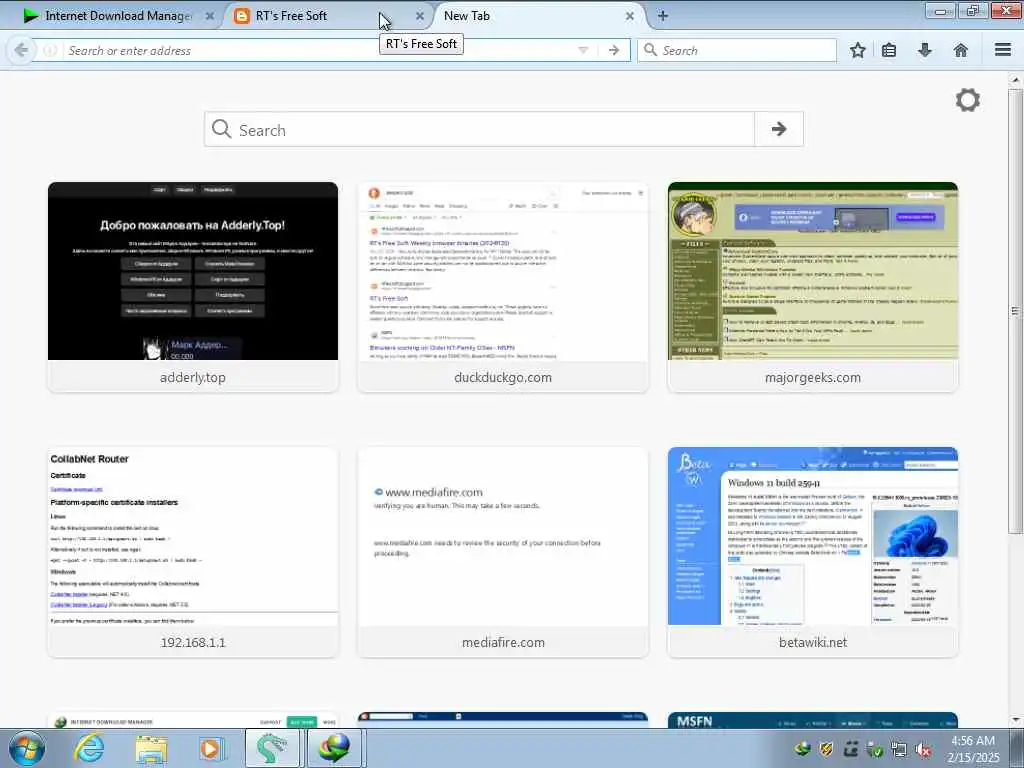This screenshot has width=1024, height=768.
Task: Click the majorgeeks.com site label
Action: coord(812,377)
